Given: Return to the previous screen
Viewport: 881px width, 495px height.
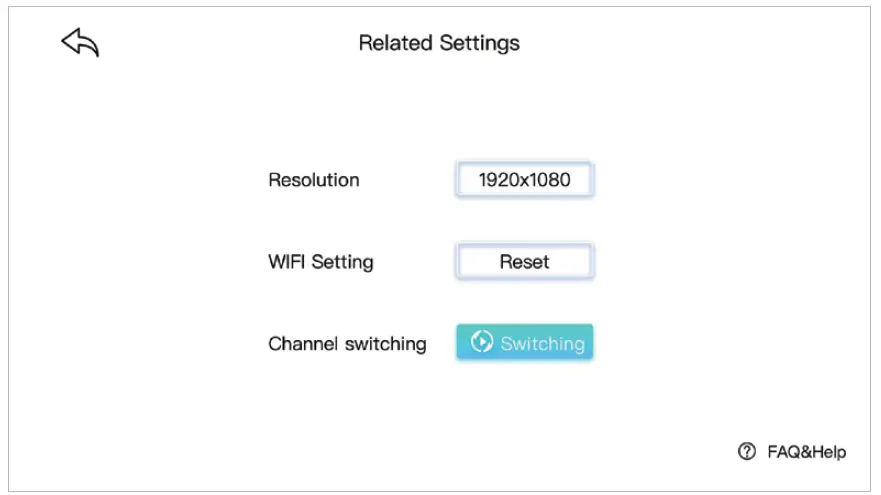Looking at the screenshot, I should (x=80, y=42).
